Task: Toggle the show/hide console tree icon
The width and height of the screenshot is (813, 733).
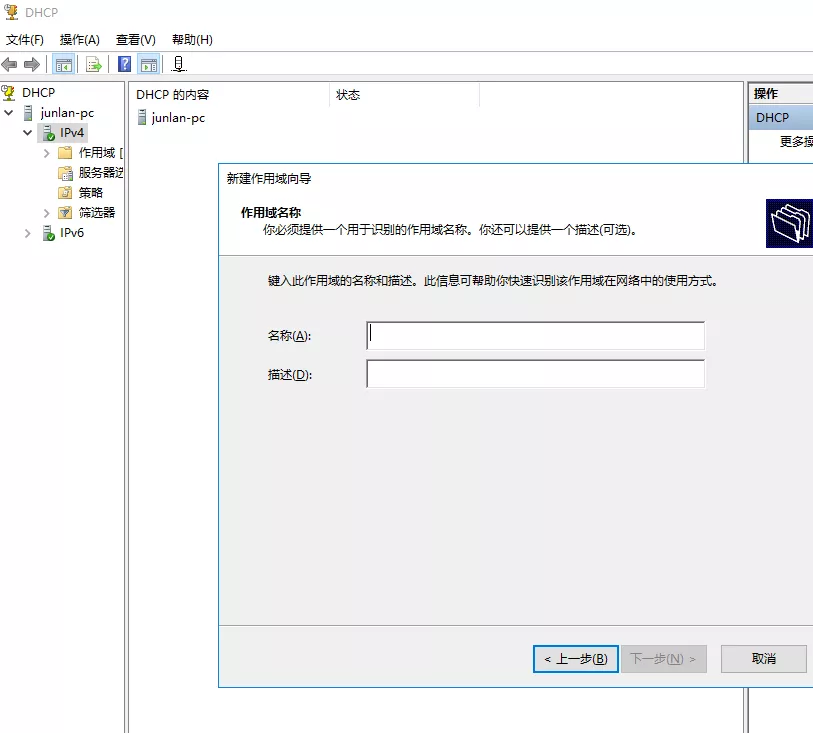Action: [63, 65]
